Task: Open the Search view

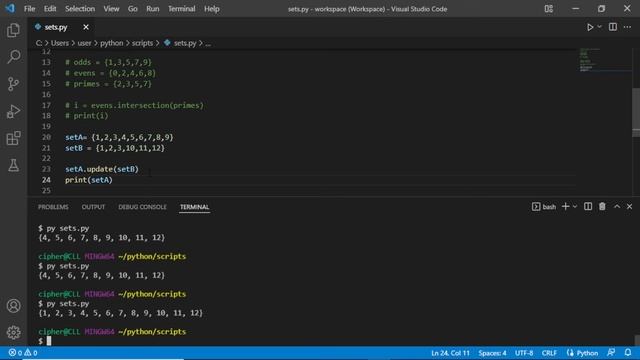Action: point(13,57)
